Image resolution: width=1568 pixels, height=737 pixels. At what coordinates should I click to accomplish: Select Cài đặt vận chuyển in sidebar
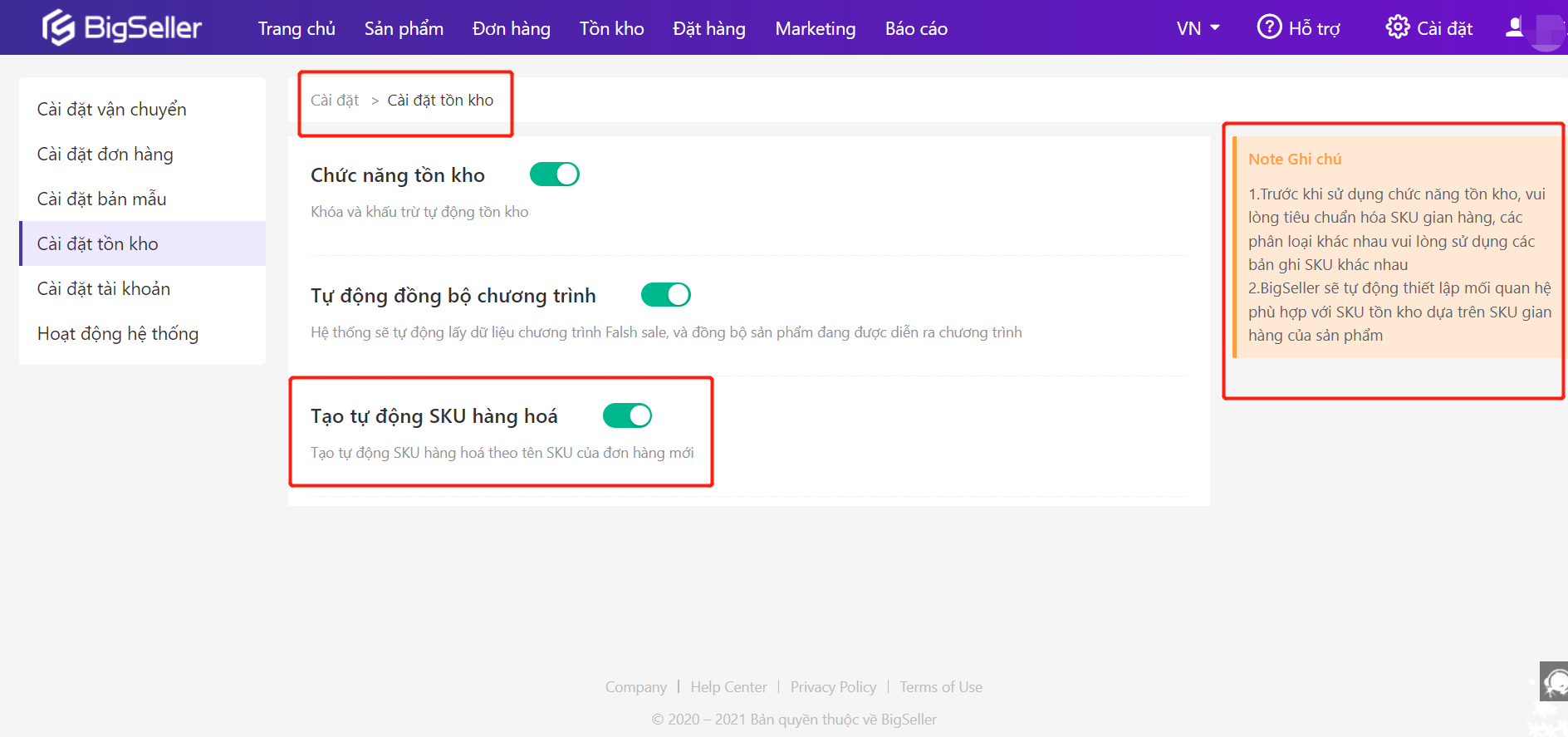coord(112,110)
